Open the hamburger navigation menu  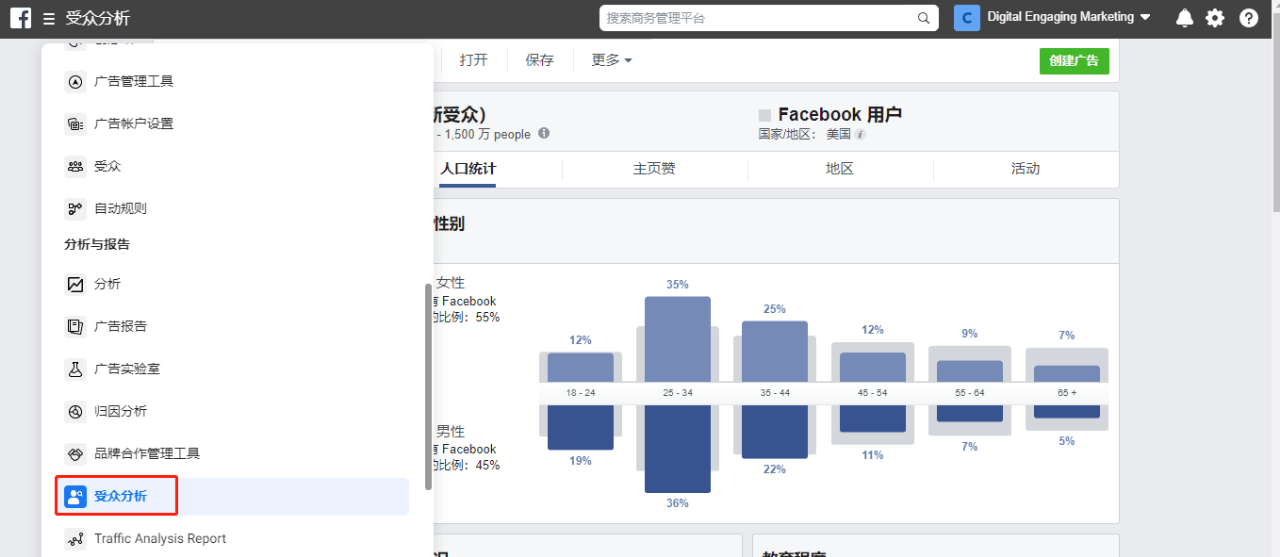pos(49,19)
